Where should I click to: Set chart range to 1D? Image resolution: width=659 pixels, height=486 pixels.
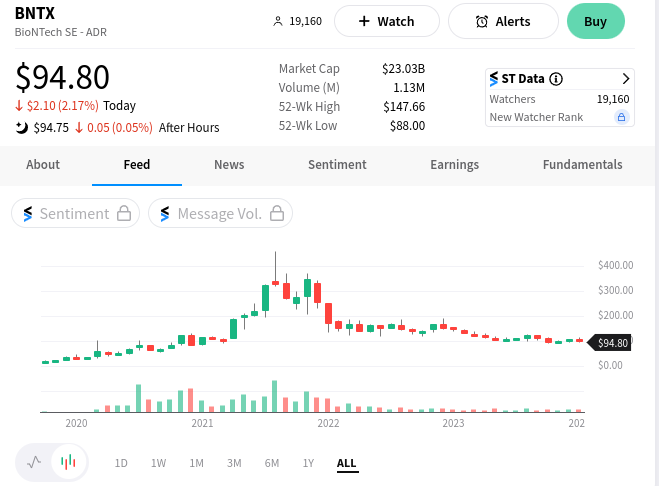point(121,463)
